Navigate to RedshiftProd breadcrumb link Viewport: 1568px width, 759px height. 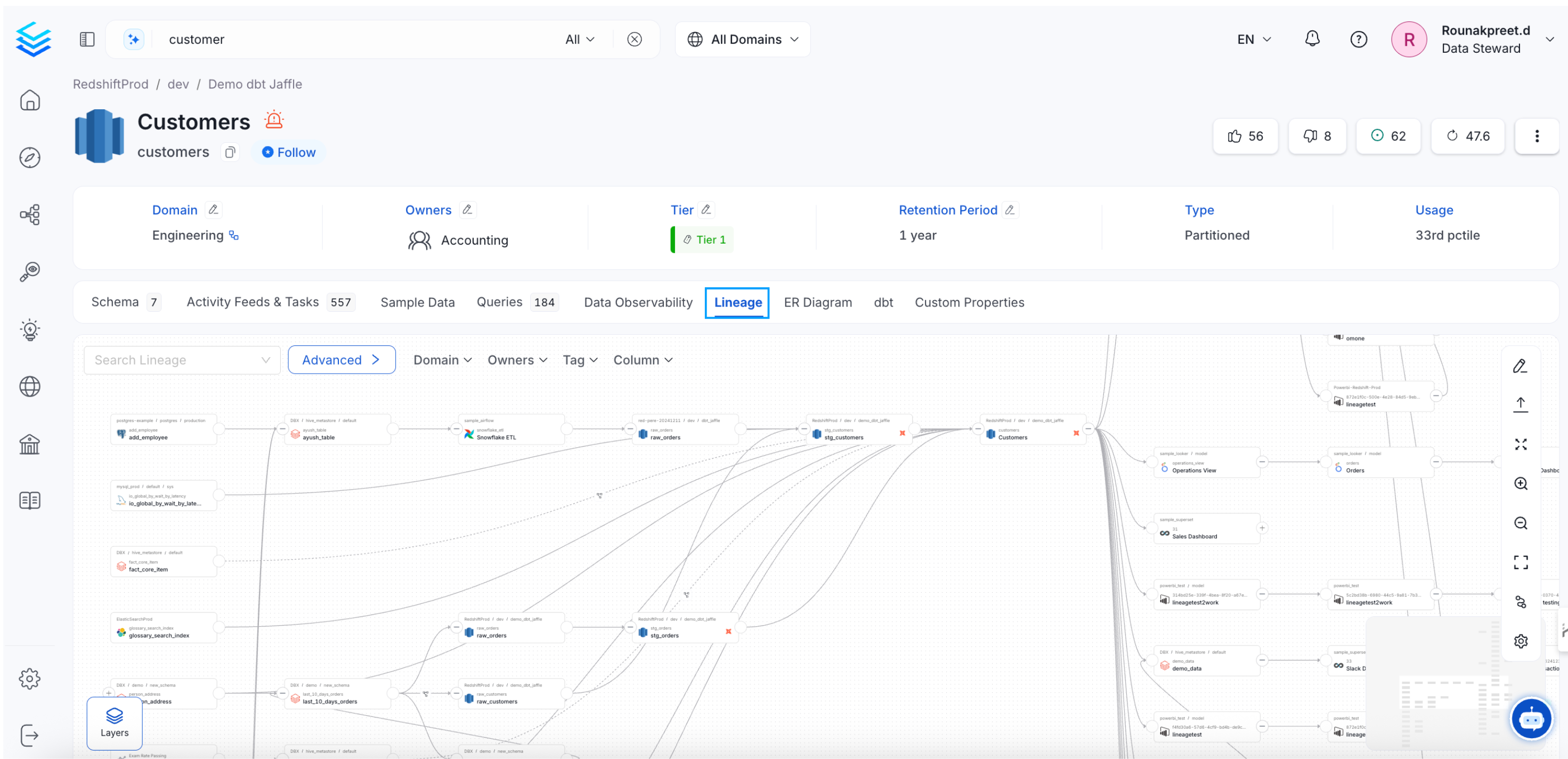click(x=110, y=84)
